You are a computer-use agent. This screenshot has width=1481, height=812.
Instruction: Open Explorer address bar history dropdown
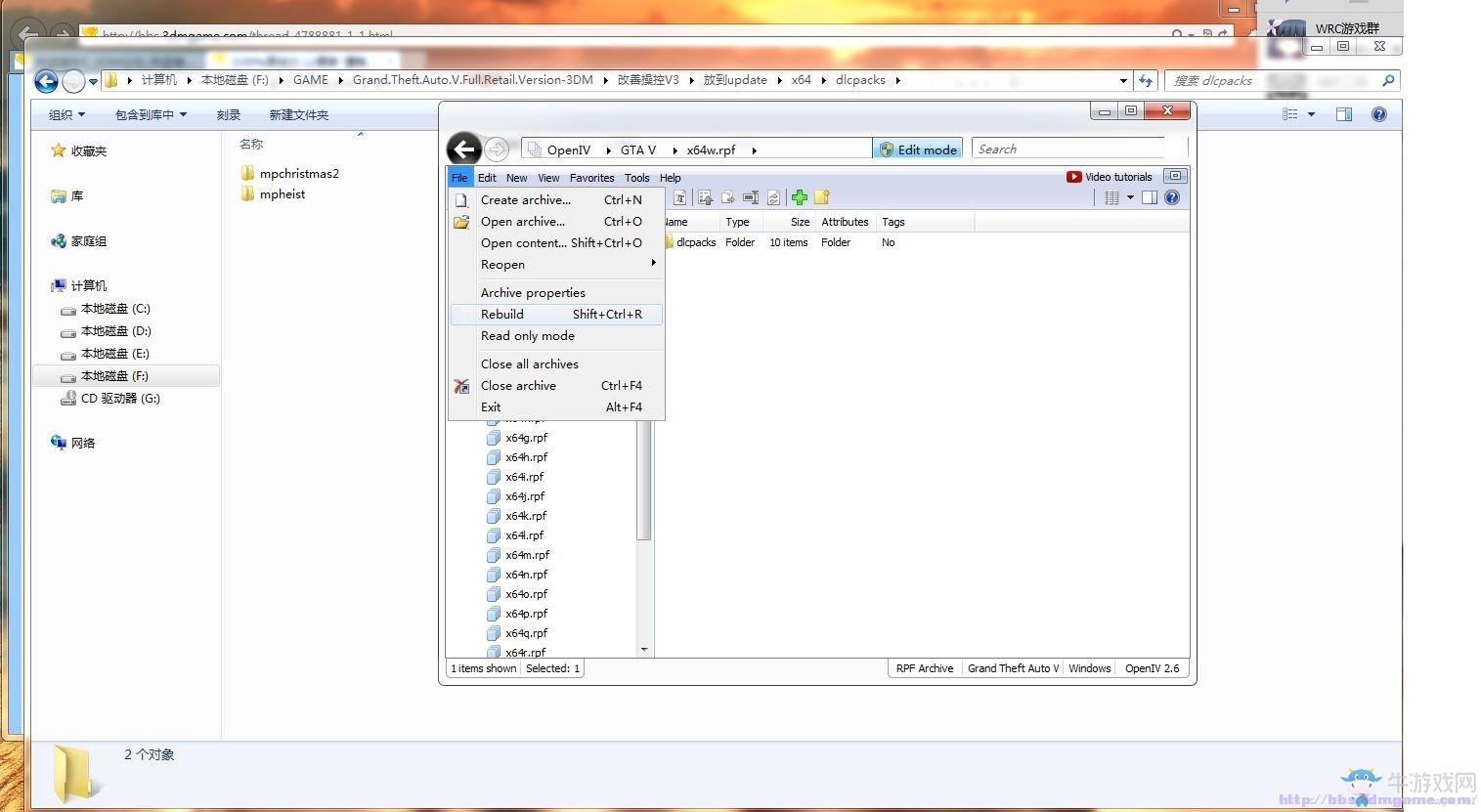point(1123,80)
